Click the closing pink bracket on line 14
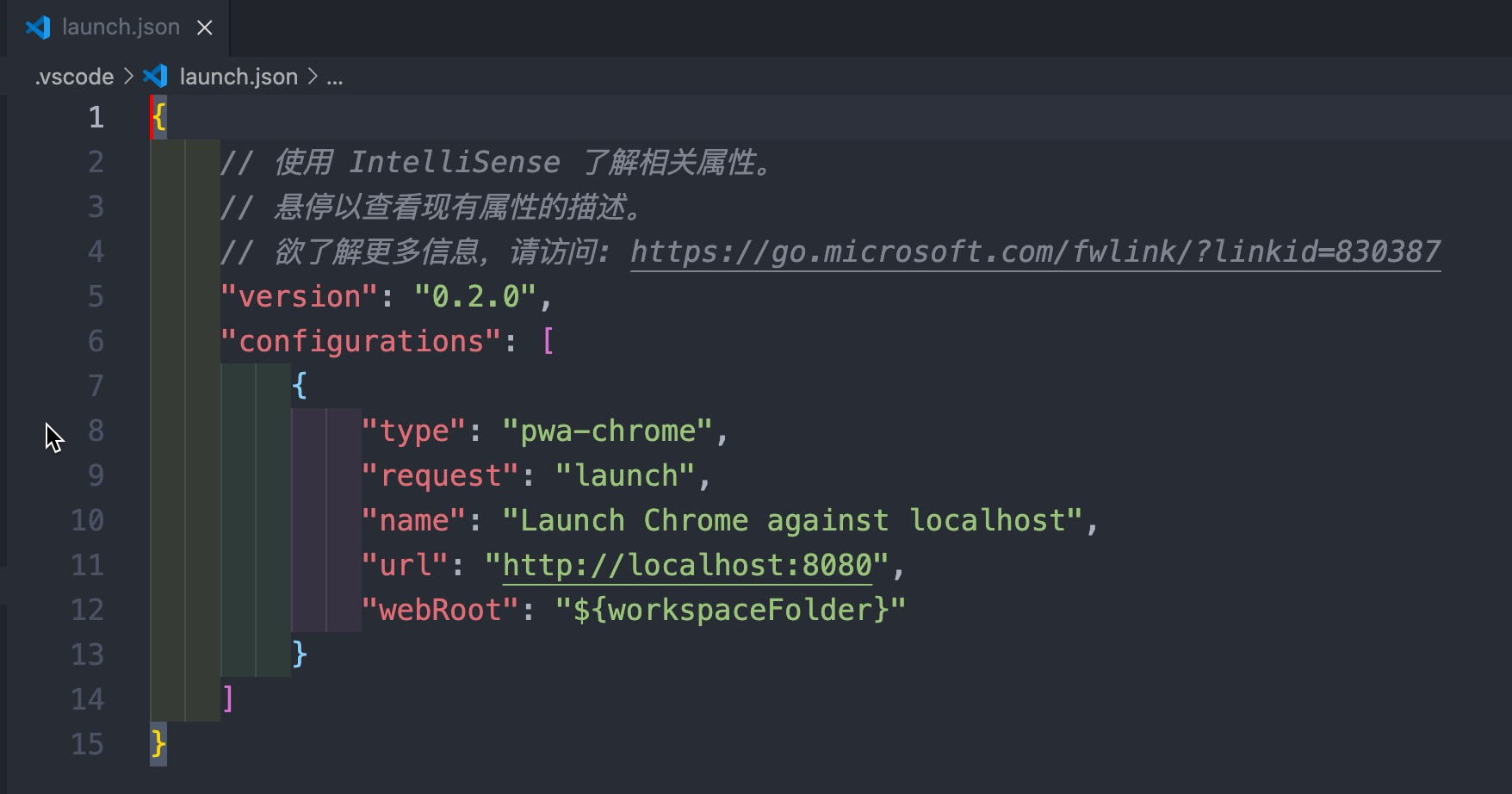This screenshot has width=1512, height=794. [228, 699]
